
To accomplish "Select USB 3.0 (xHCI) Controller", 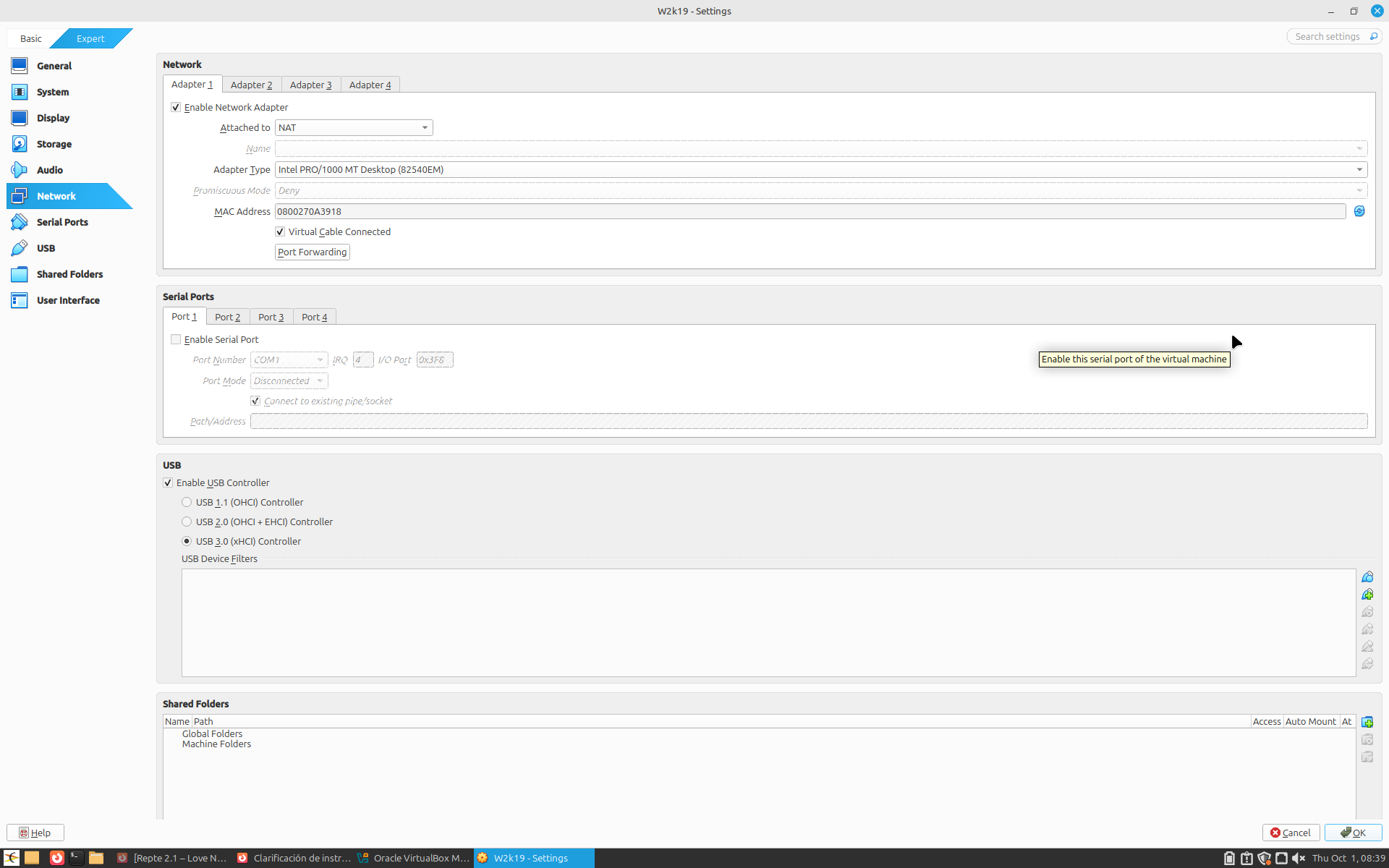I will tap(187, 541).
